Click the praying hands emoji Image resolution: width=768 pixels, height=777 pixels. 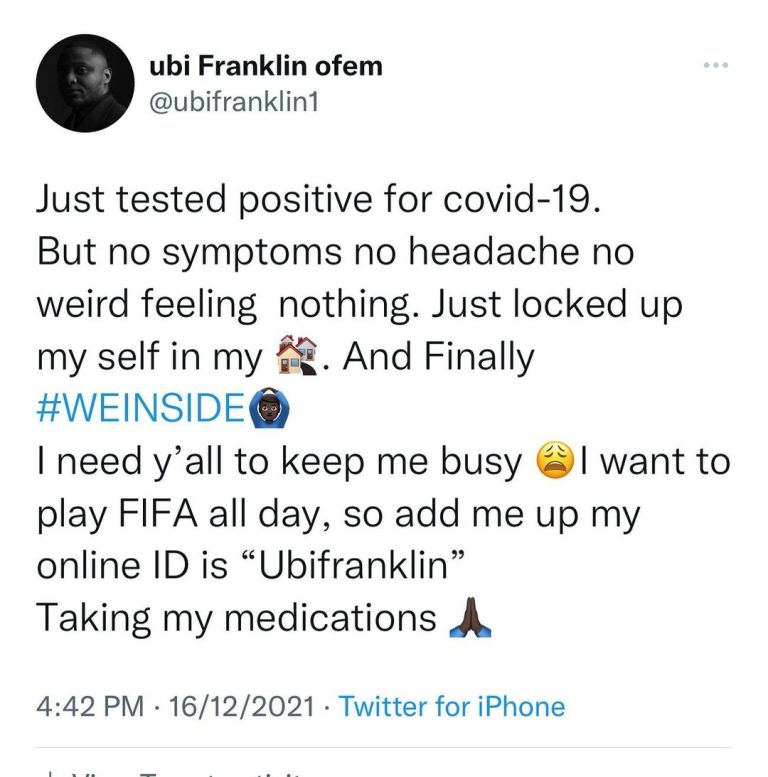pyautogui.click(x=464, y=618)
